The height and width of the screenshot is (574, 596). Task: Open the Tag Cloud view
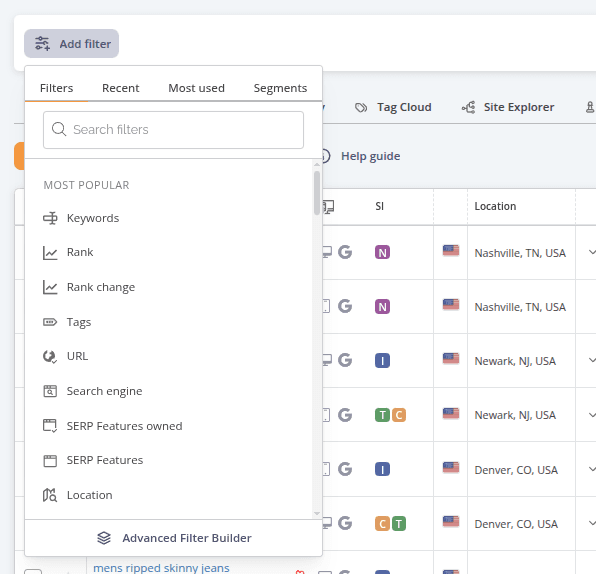coord(393,107)
